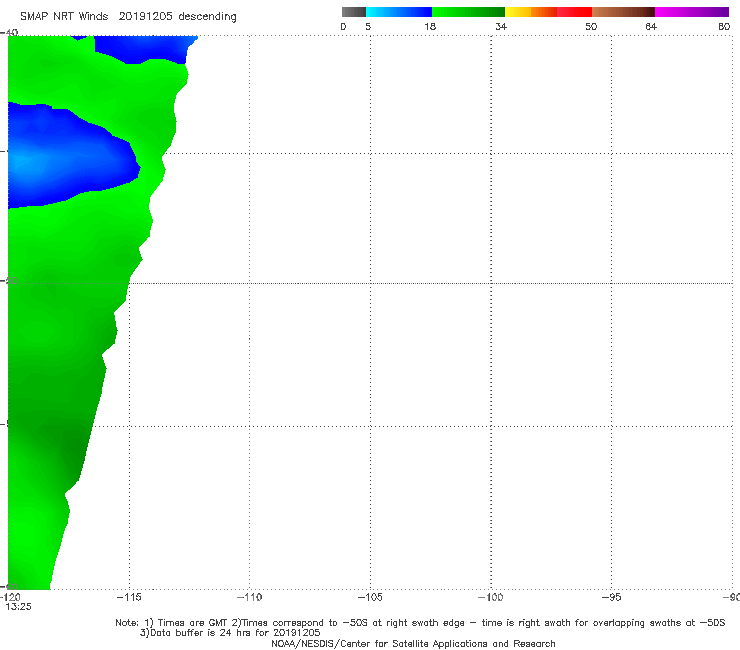Click the yellow-orange segment of the color bar

(x=531, y=12)
